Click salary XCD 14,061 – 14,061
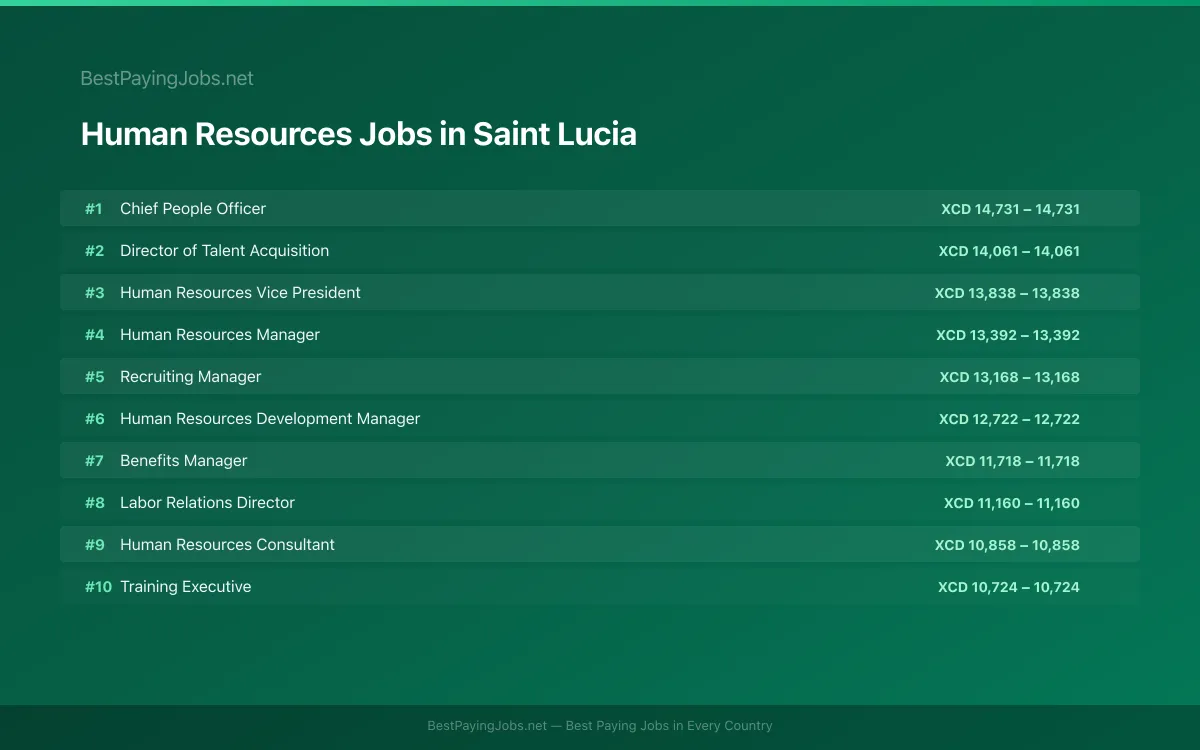This screenshot has height=750, width=1200. pos(1009,251)
